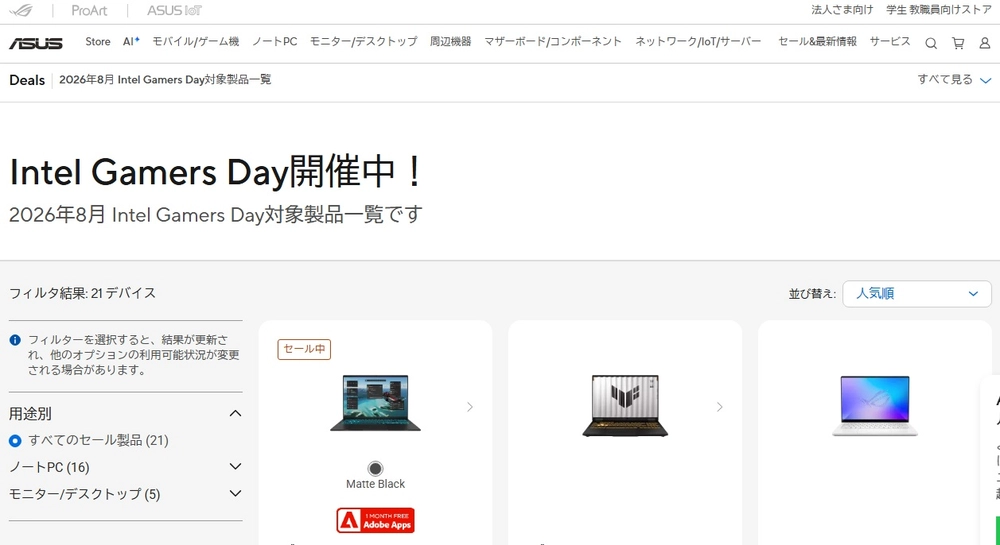The width and height of the screenshot is (1000, 545).
Task: Open the Store menu
Action: (x=98, y=41)
